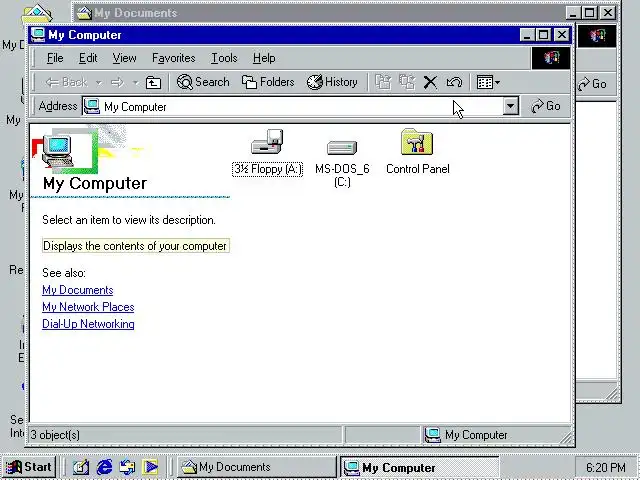
Task: Expand the Address bar dropdown arrow
Action: click(510, 107)
